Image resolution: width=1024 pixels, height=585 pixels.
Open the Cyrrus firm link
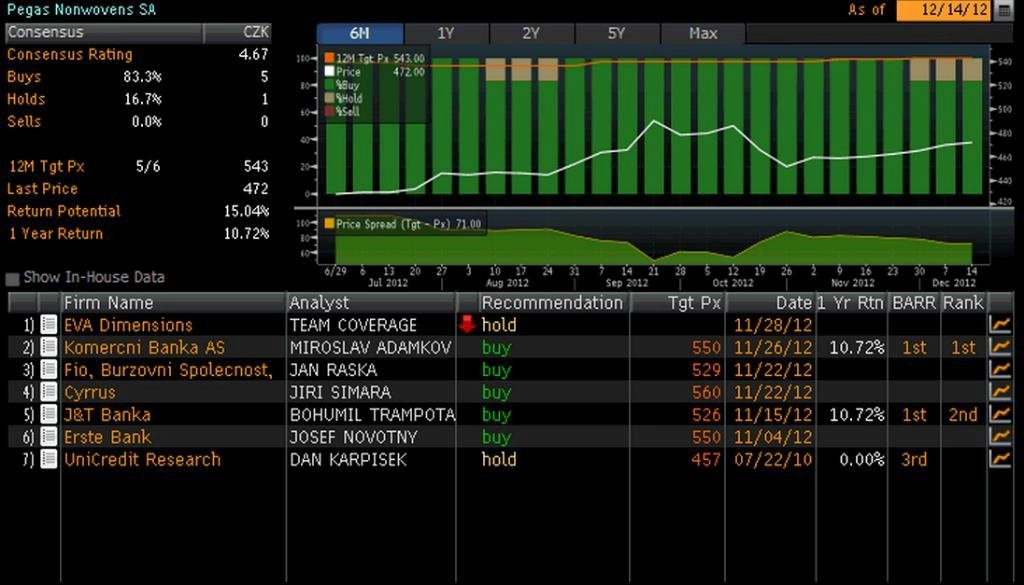click(90, 392)
